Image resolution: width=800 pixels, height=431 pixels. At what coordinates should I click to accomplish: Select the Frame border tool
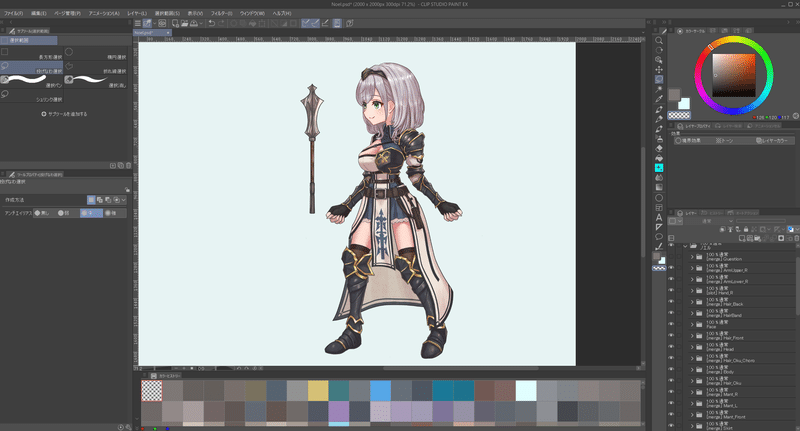click(x=659, y=207)
